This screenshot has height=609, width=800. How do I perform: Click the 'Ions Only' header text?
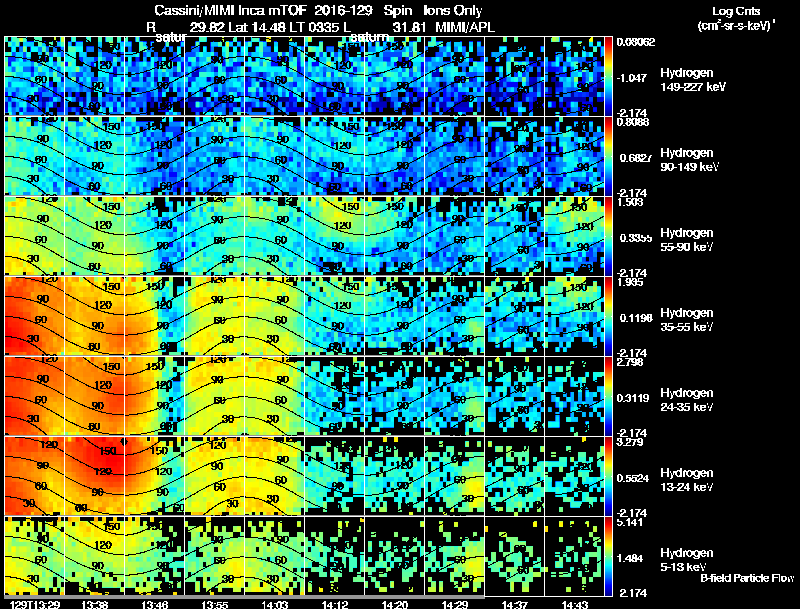click(x=453, y=11)
